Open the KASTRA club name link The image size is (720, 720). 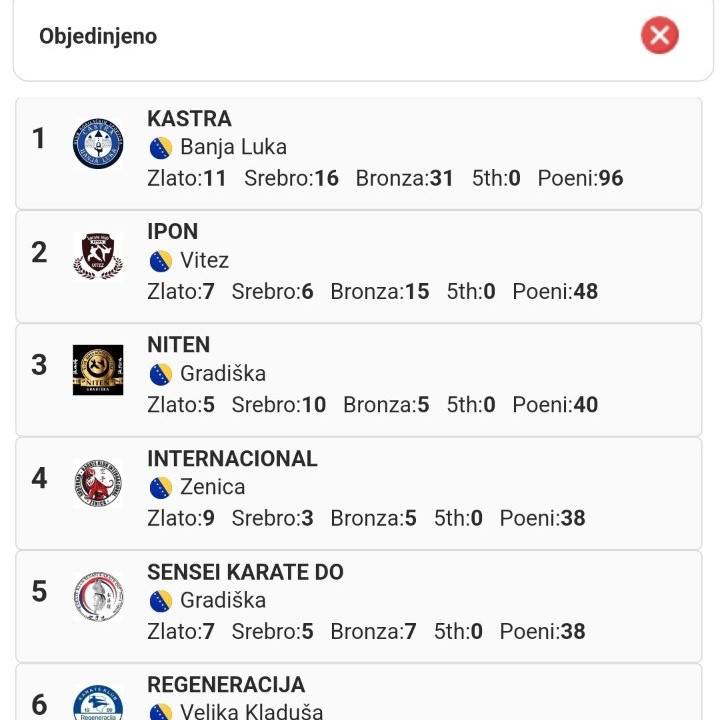(x=189, y=119)
